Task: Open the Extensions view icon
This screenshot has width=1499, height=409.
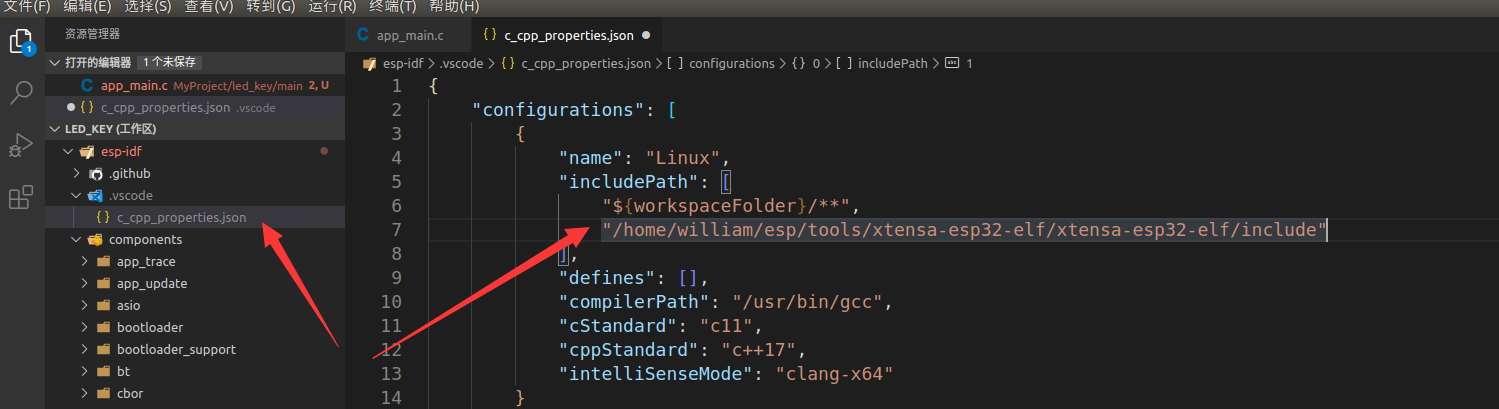Action: [21, 198]
